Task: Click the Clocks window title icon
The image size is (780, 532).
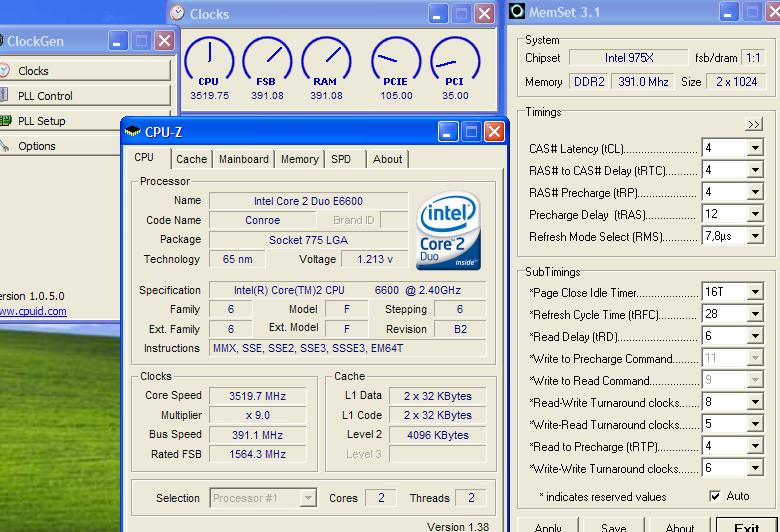Action: coord(177,13)
